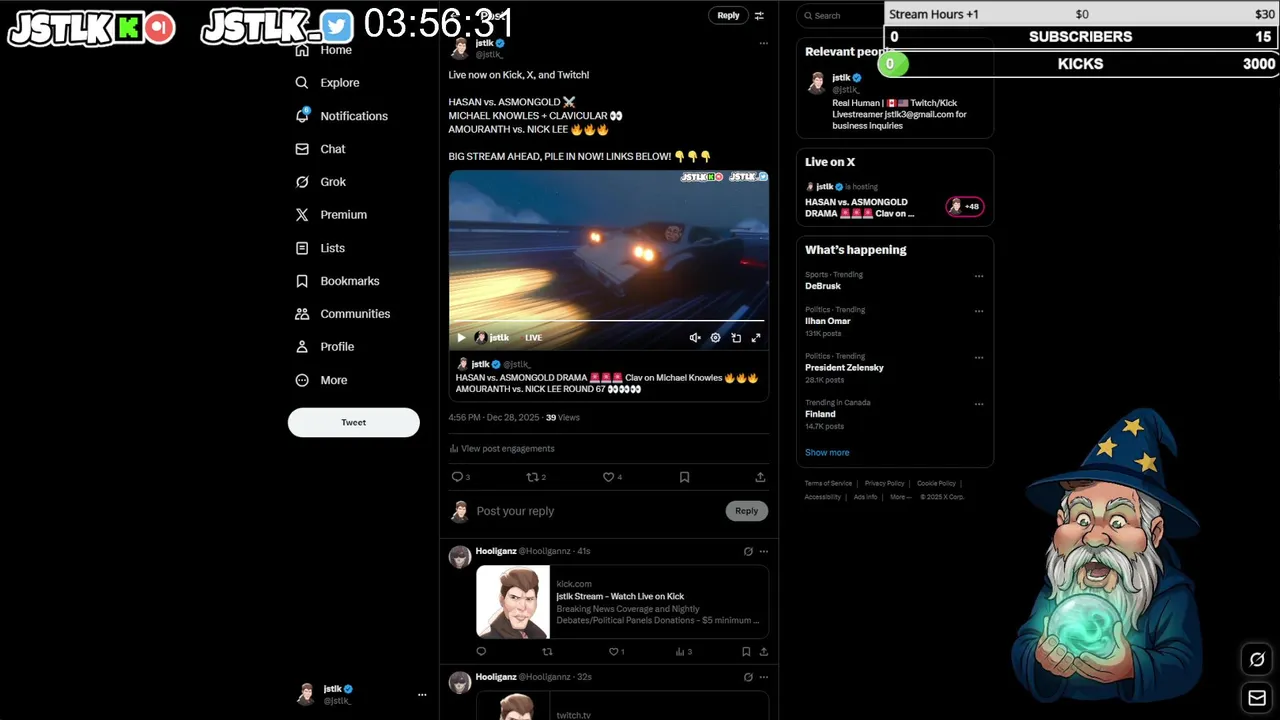The width and height of the screenshot is (1280, 720).
Task: Enter fullscreen on the live video
Action: coord(756,338)
